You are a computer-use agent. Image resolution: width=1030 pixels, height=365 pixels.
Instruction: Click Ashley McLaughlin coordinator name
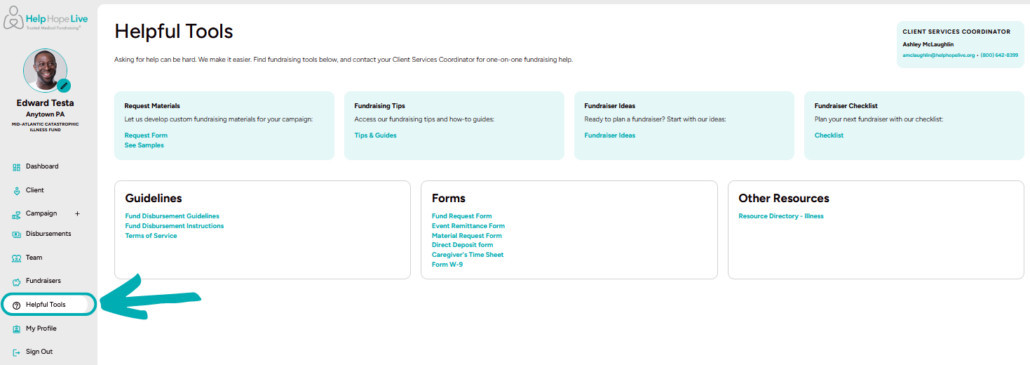tap(928, 44)
